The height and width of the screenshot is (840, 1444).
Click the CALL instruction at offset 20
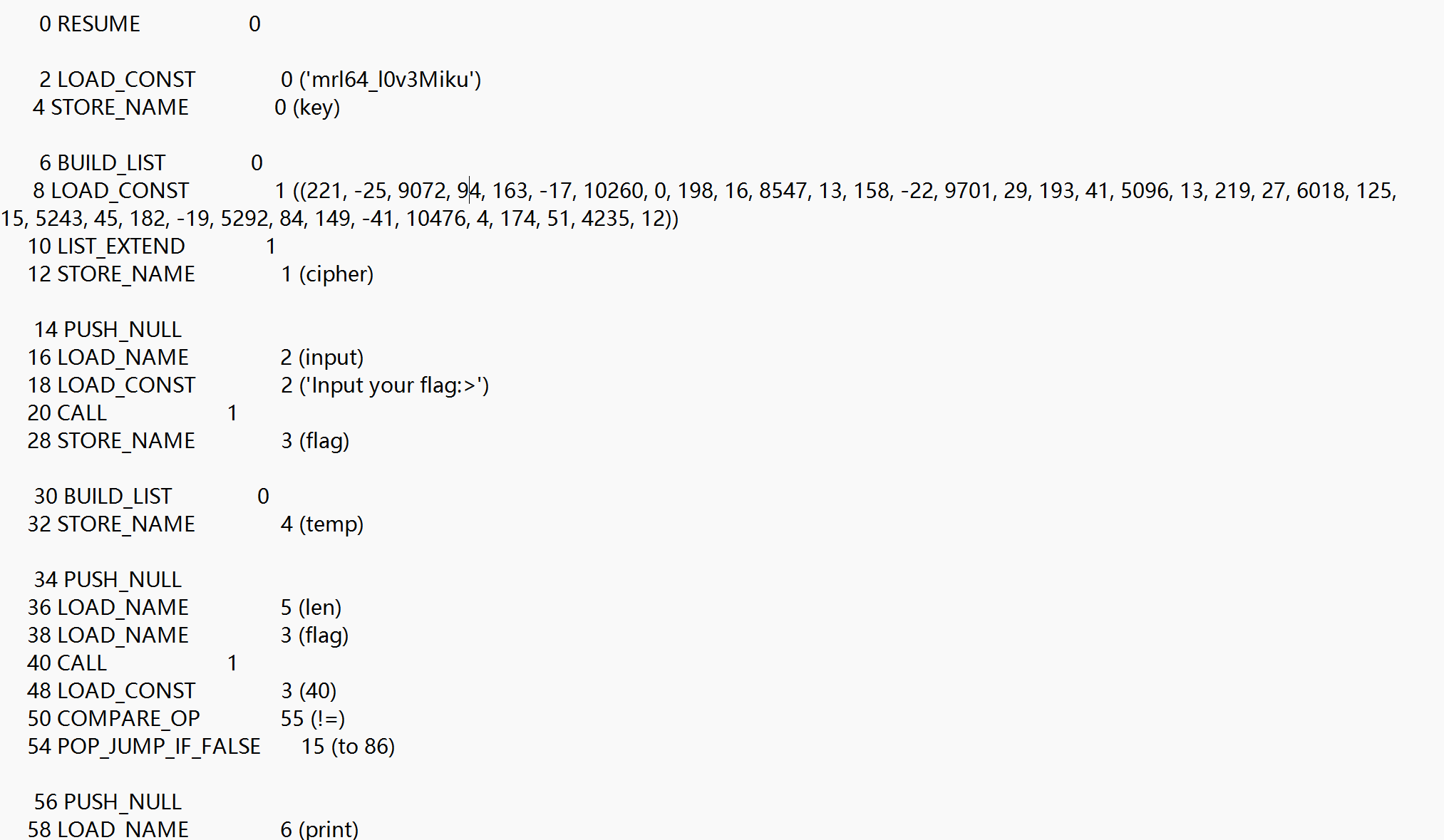click(x=81, y=413)
